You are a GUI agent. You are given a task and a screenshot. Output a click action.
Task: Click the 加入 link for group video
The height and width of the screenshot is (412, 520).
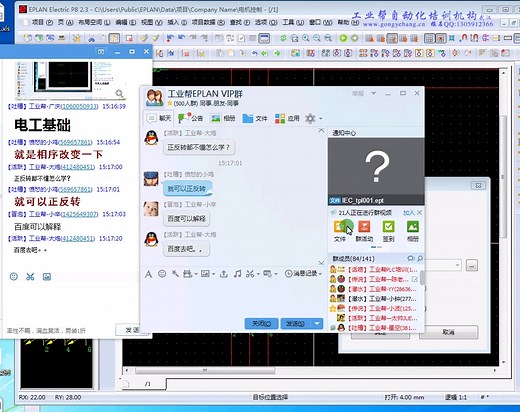(x=408, y=213)
